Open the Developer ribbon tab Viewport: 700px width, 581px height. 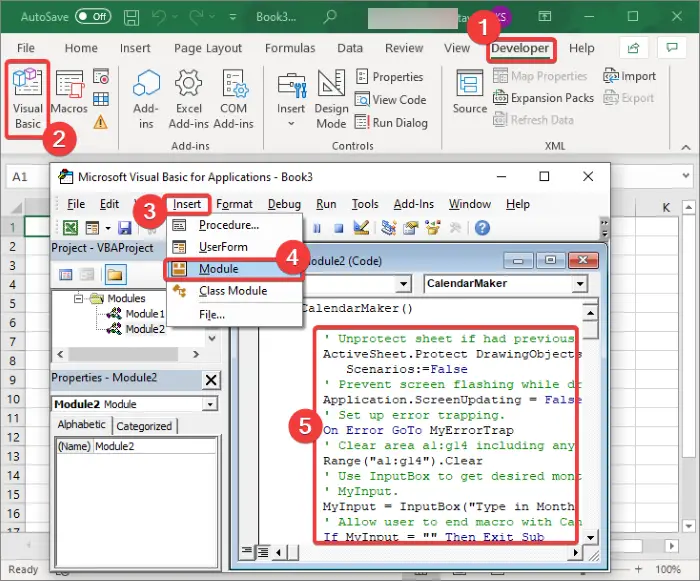pos(520,48)
